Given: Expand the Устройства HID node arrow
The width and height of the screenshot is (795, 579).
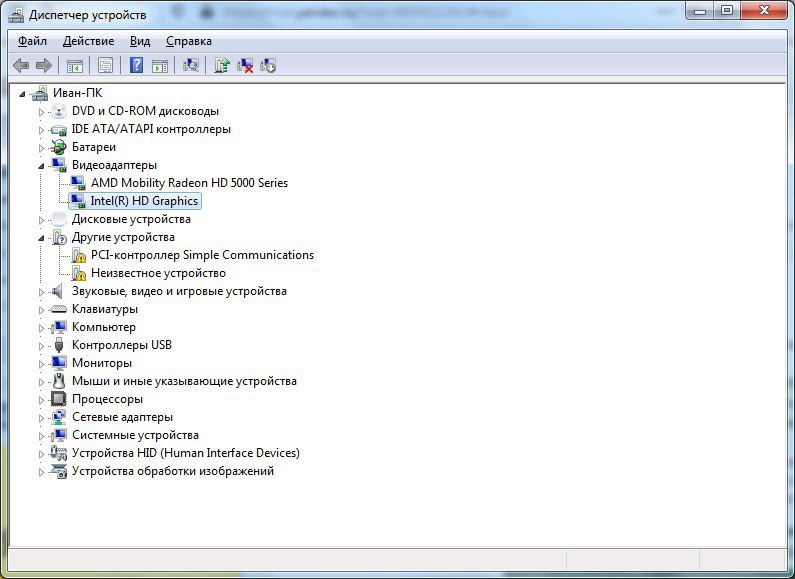Looking at the screenshot, I should tap(42, 454).
